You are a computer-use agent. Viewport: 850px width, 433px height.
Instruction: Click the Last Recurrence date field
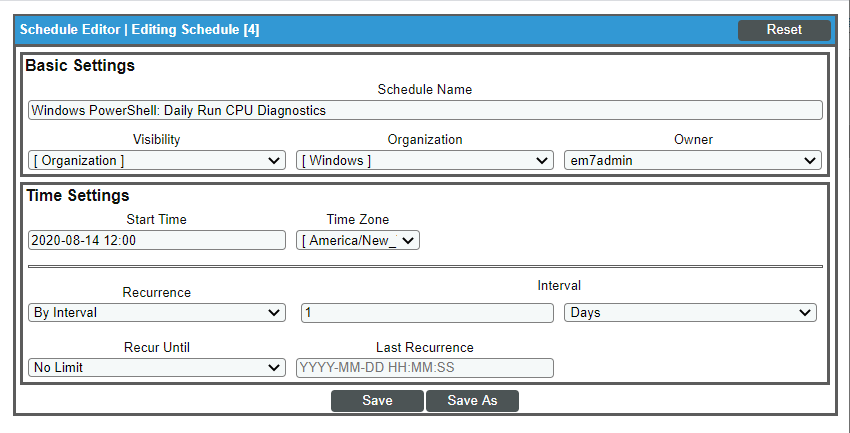pos(425,368)
